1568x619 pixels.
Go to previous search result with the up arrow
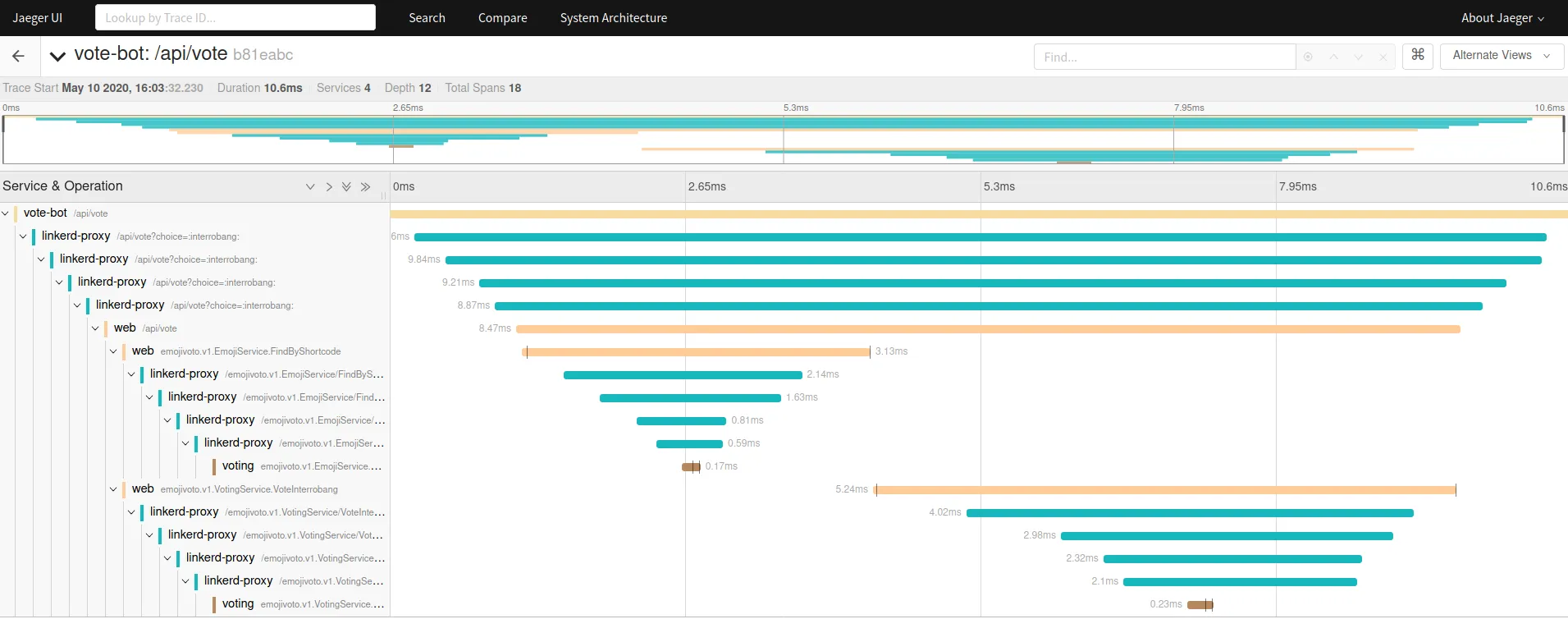coord(1333,57)
